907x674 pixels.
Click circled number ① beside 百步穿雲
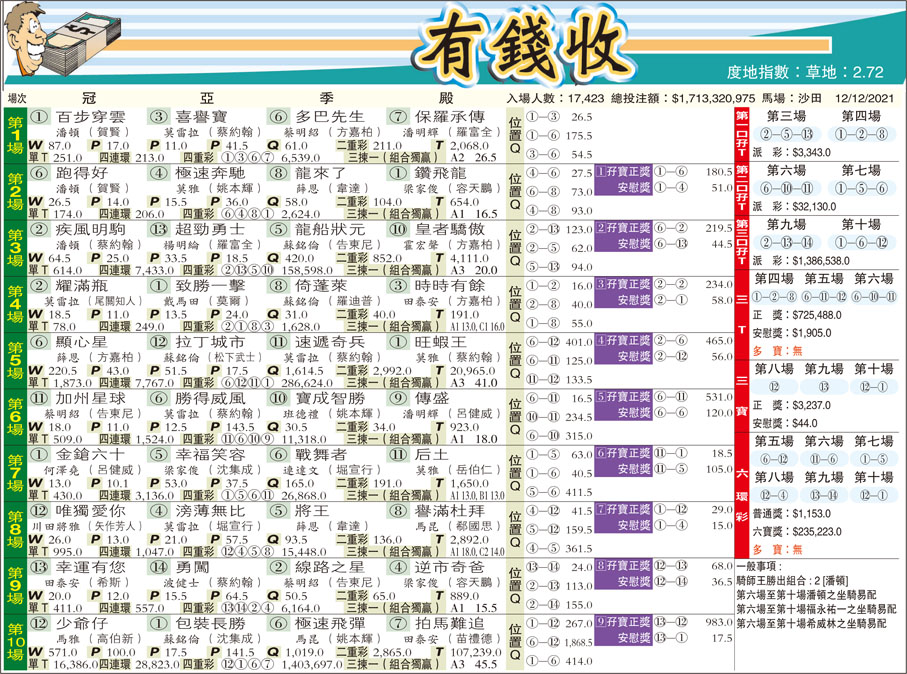(x=38, y=114)
